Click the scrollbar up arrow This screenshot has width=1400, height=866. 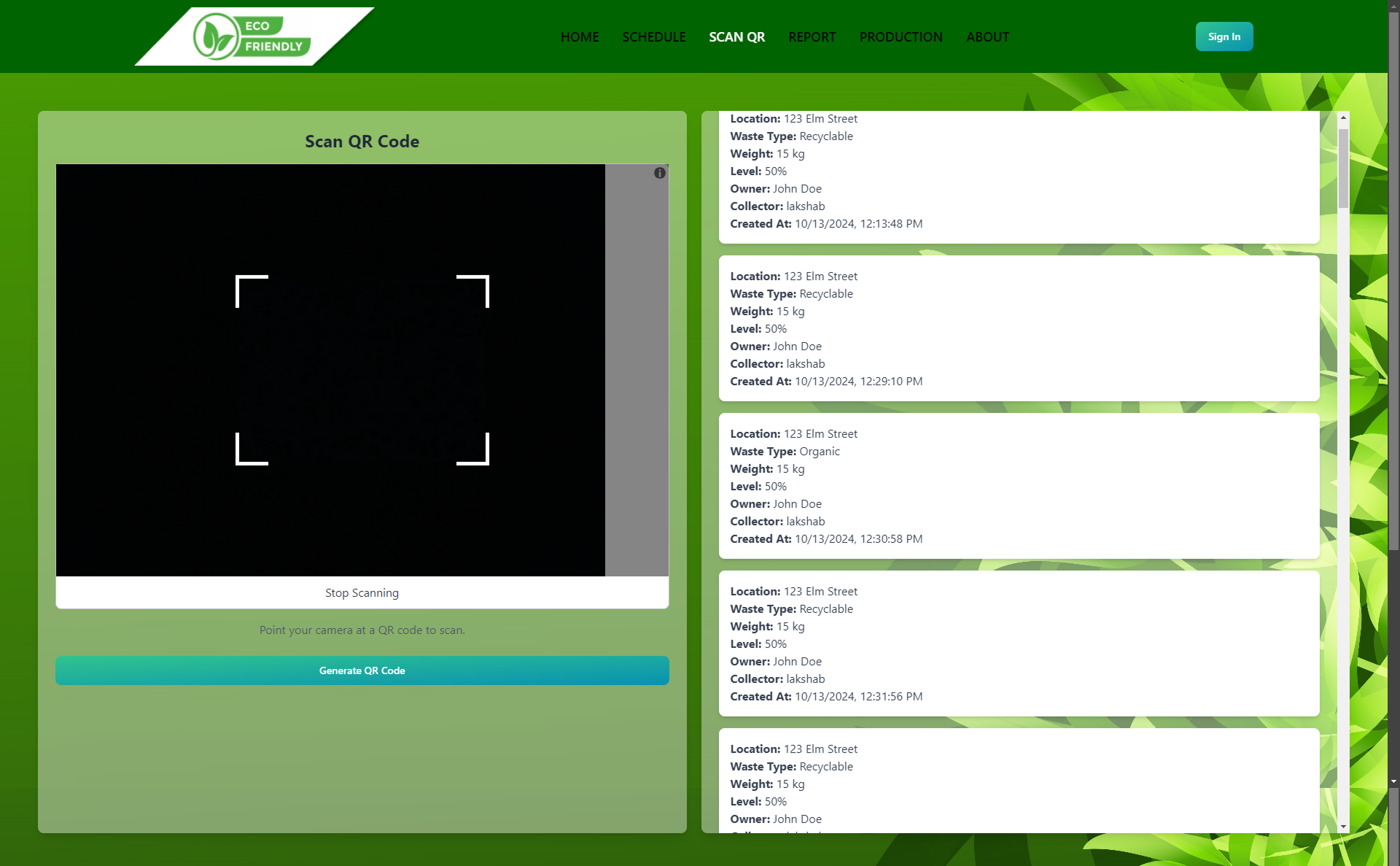click(1342, 116)
